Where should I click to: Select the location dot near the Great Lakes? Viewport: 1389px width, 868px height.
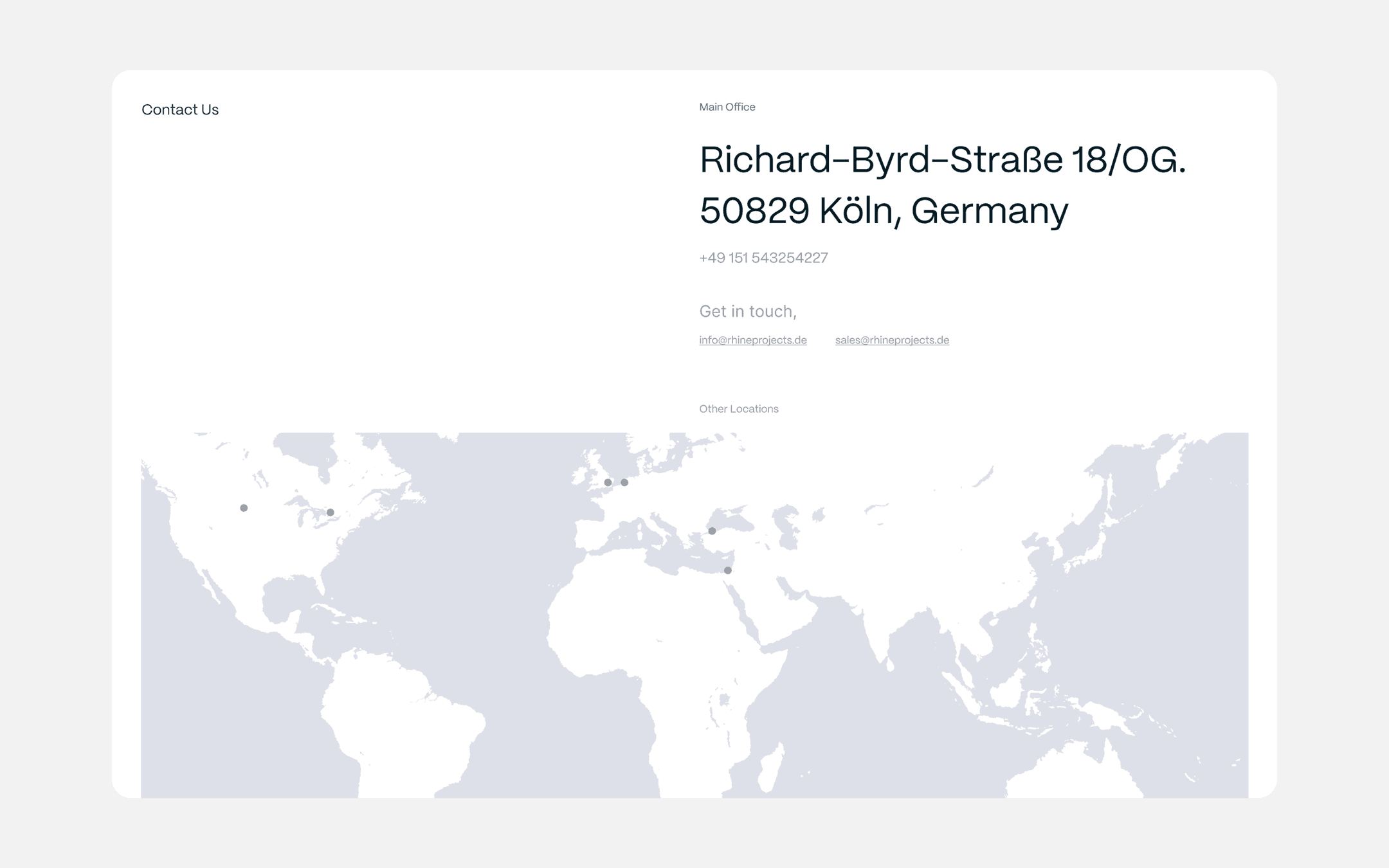(330, 512)
